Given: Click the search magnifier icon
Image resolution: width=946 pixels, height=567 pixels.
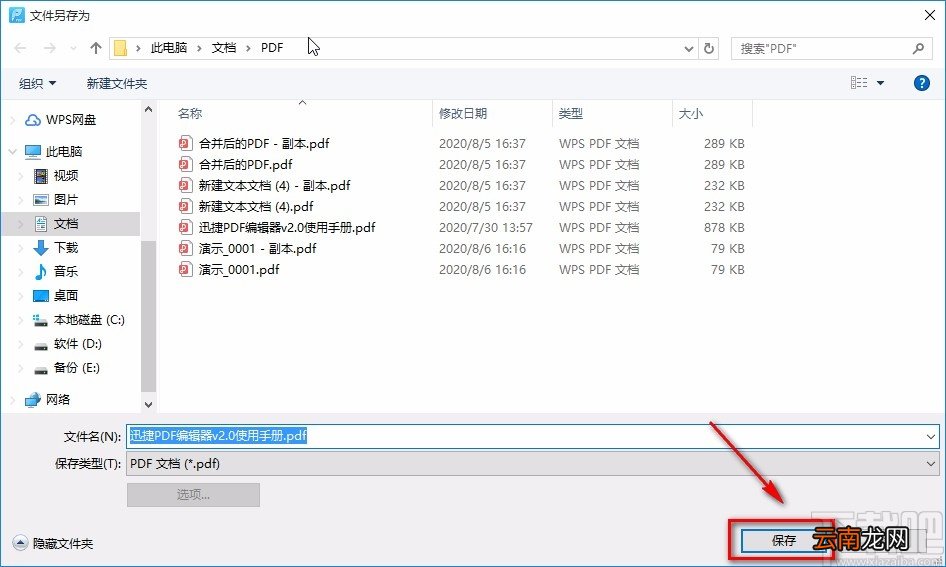Looking at the screenshot, I should click(x=918, y=48).
